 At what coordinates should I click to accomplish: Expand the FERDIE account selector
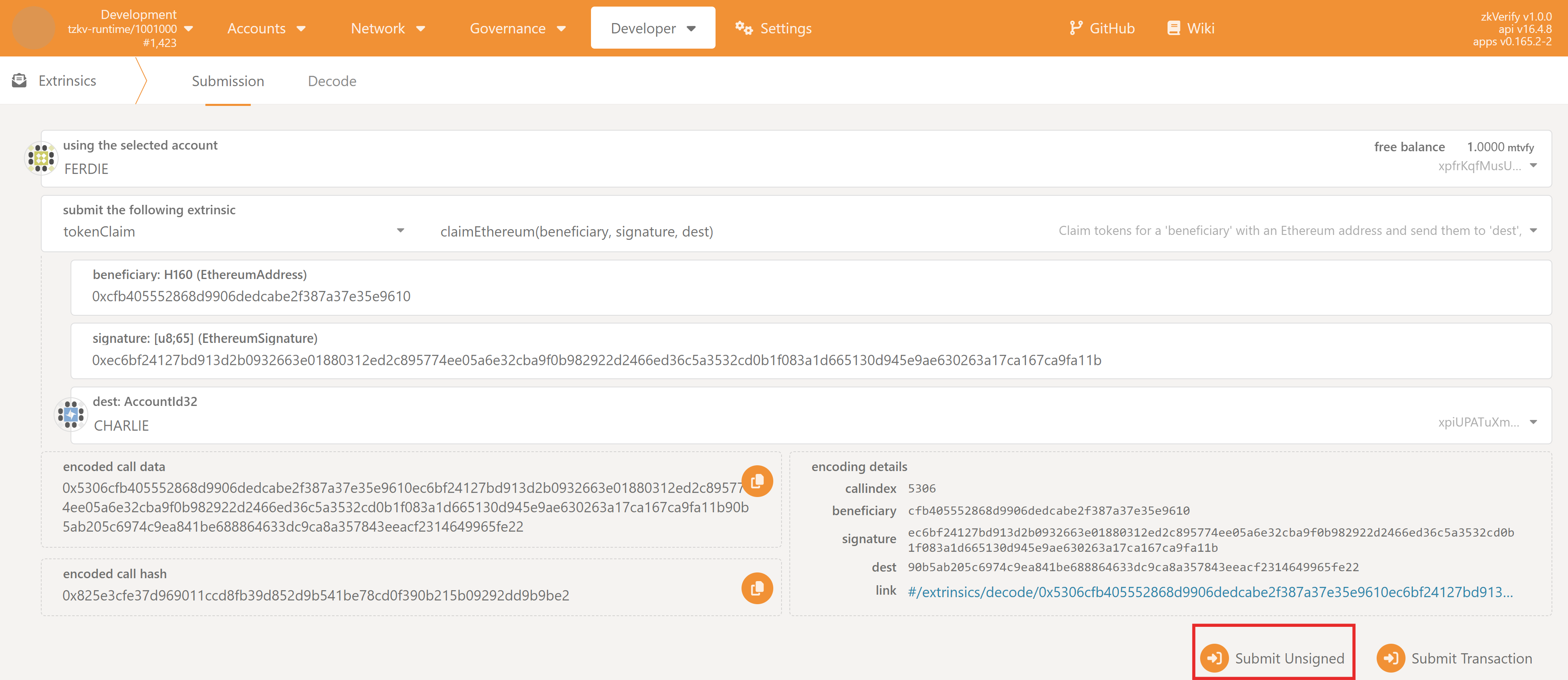(x=1533, y=165)
